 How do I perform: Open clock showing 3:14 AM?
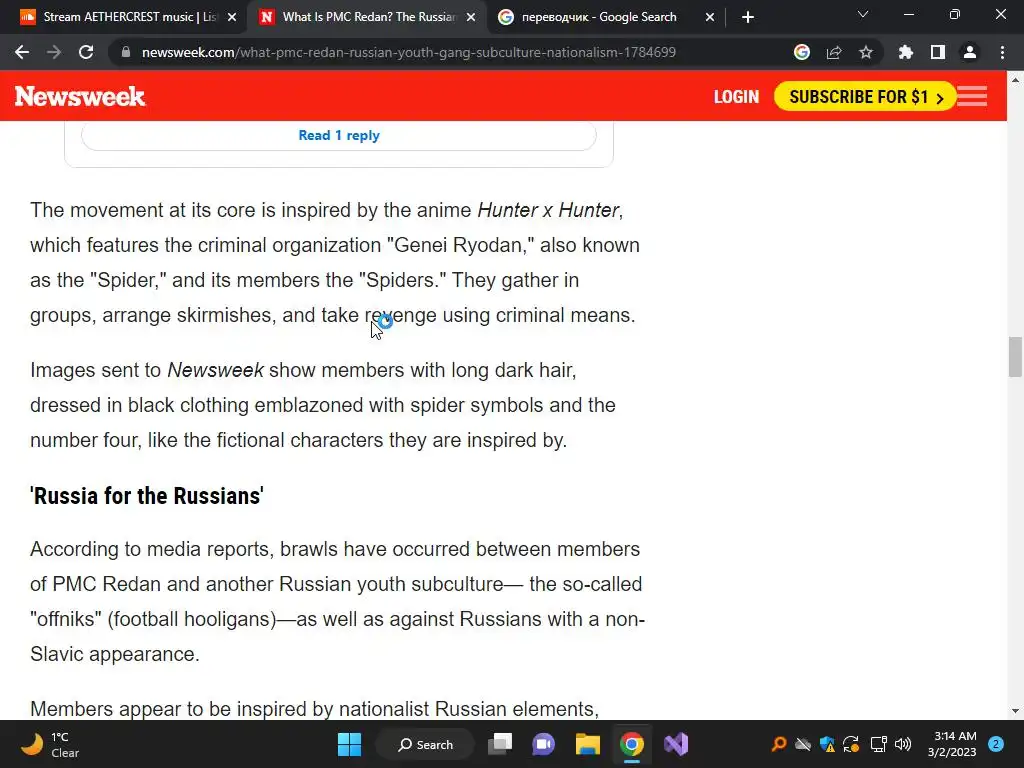coord(952,744)
